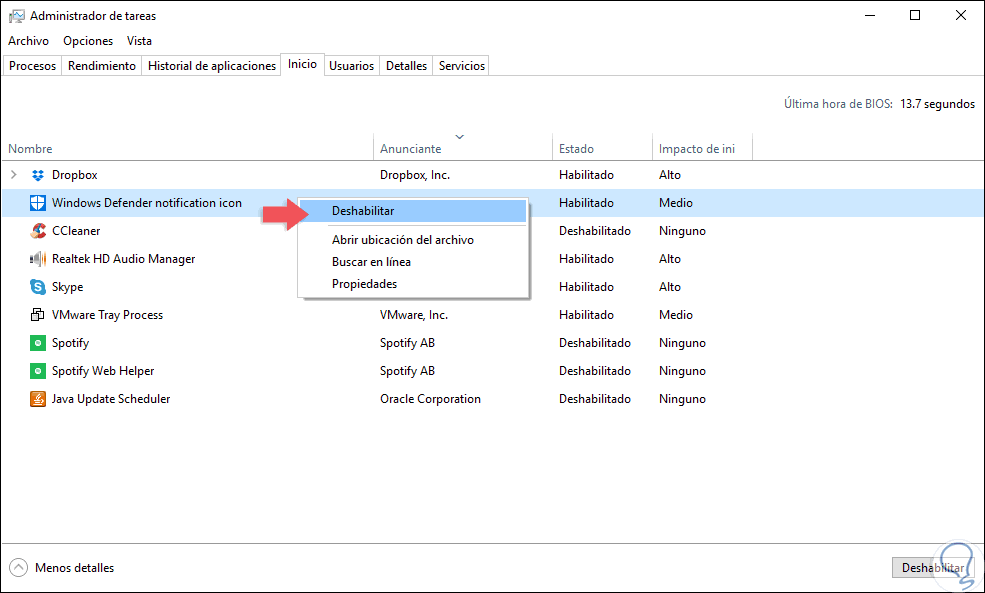This screenshot has width=985, height=593.
Task: Switch to the Rendimiento tab
Action: click(102, 66)
